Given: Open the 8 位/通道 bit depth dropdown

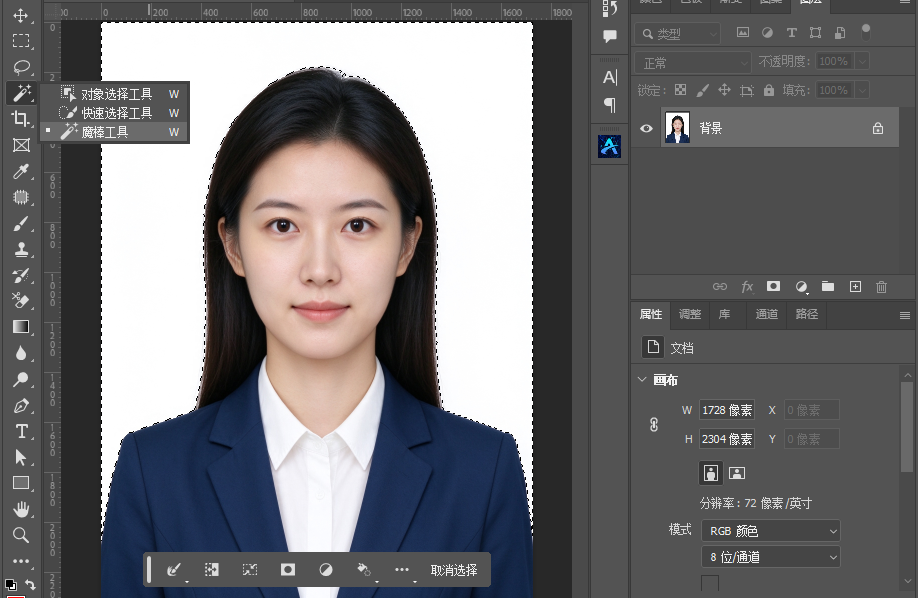Looking at the screenshot, I should click(771, 557).
